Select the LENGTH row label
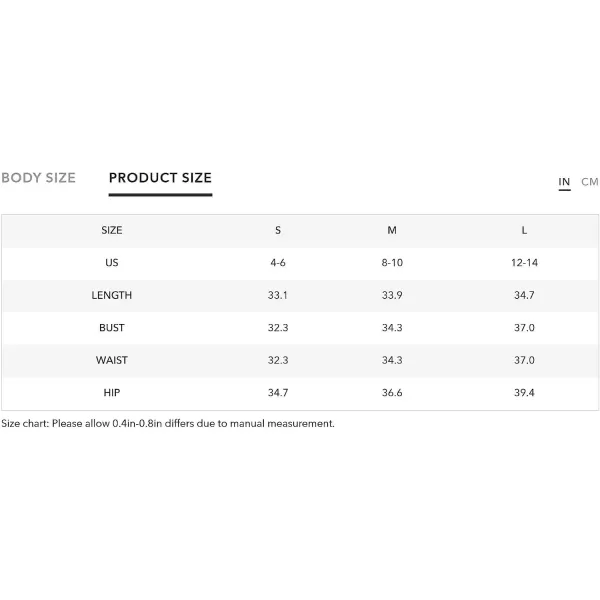Image resolution: width=600 pixels, height=600 pixels. tap(112, 295)
